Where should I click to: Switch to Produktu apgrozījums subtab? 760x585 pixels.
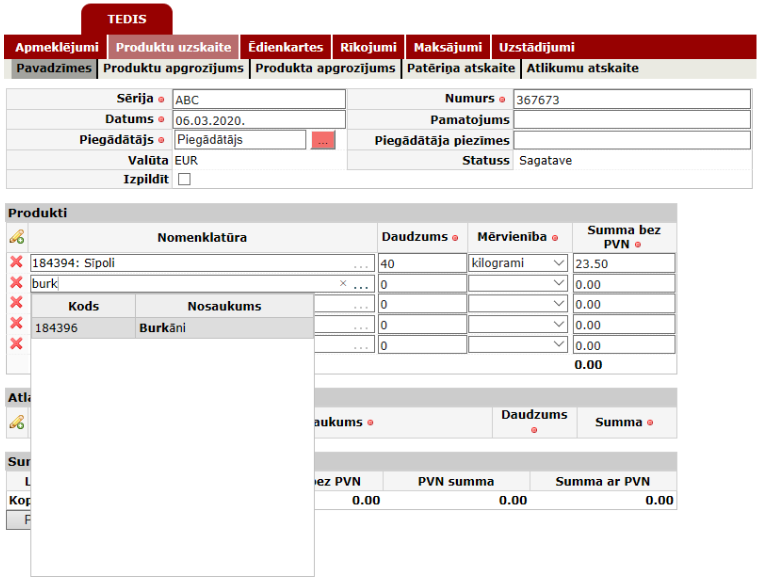point(174,68)
